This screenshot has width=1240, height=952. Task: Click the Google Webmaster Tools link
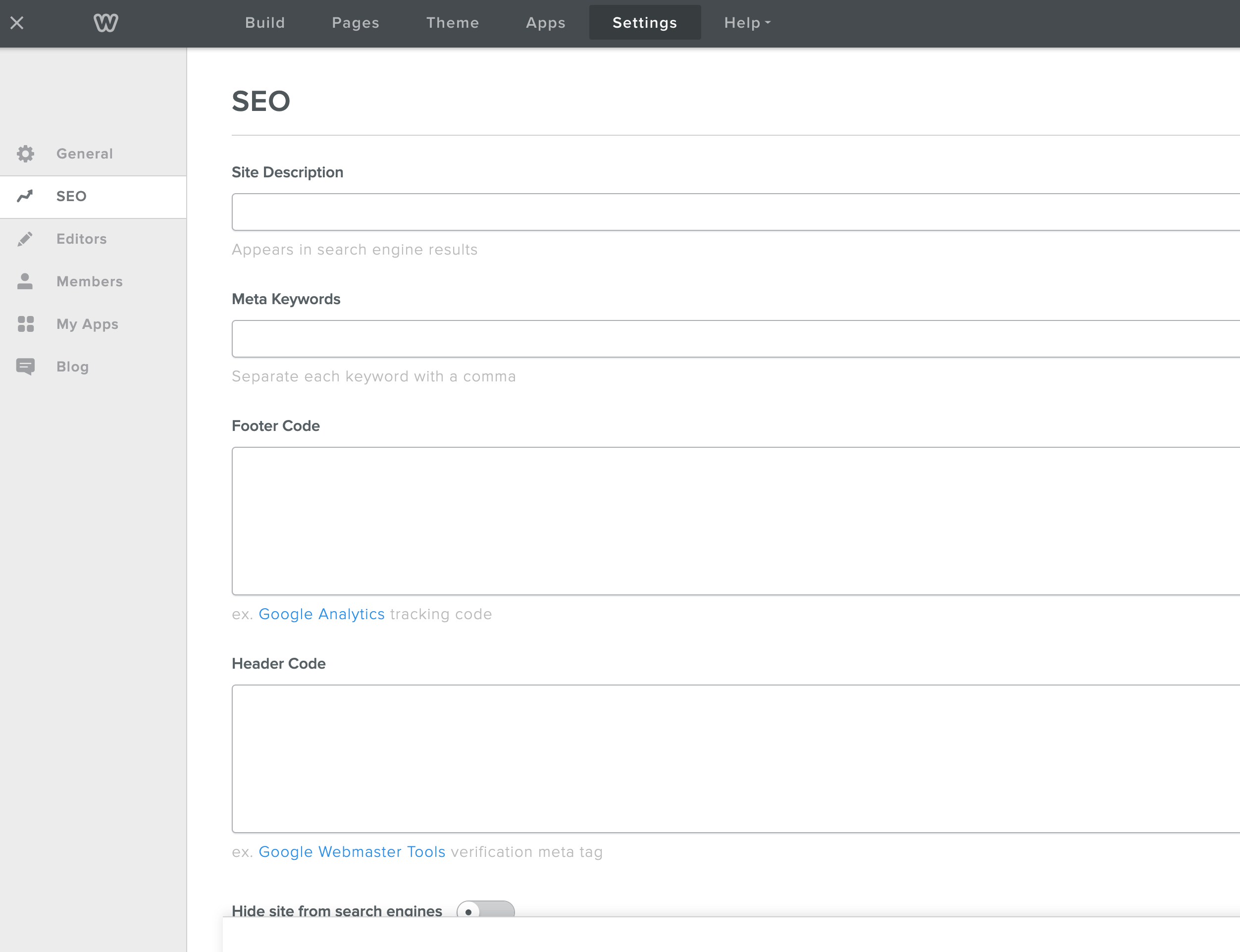click(352, 851)
